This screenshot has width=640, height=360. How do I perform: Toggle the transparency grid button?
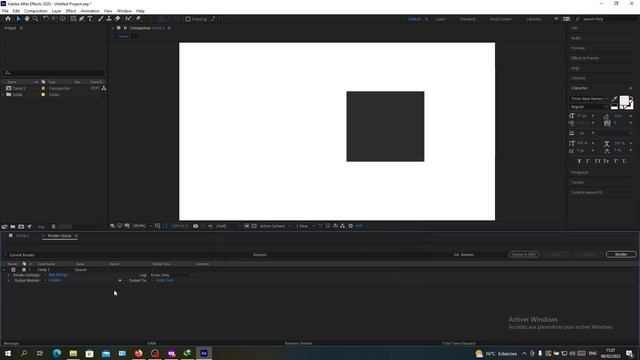(x=254, y=226)
